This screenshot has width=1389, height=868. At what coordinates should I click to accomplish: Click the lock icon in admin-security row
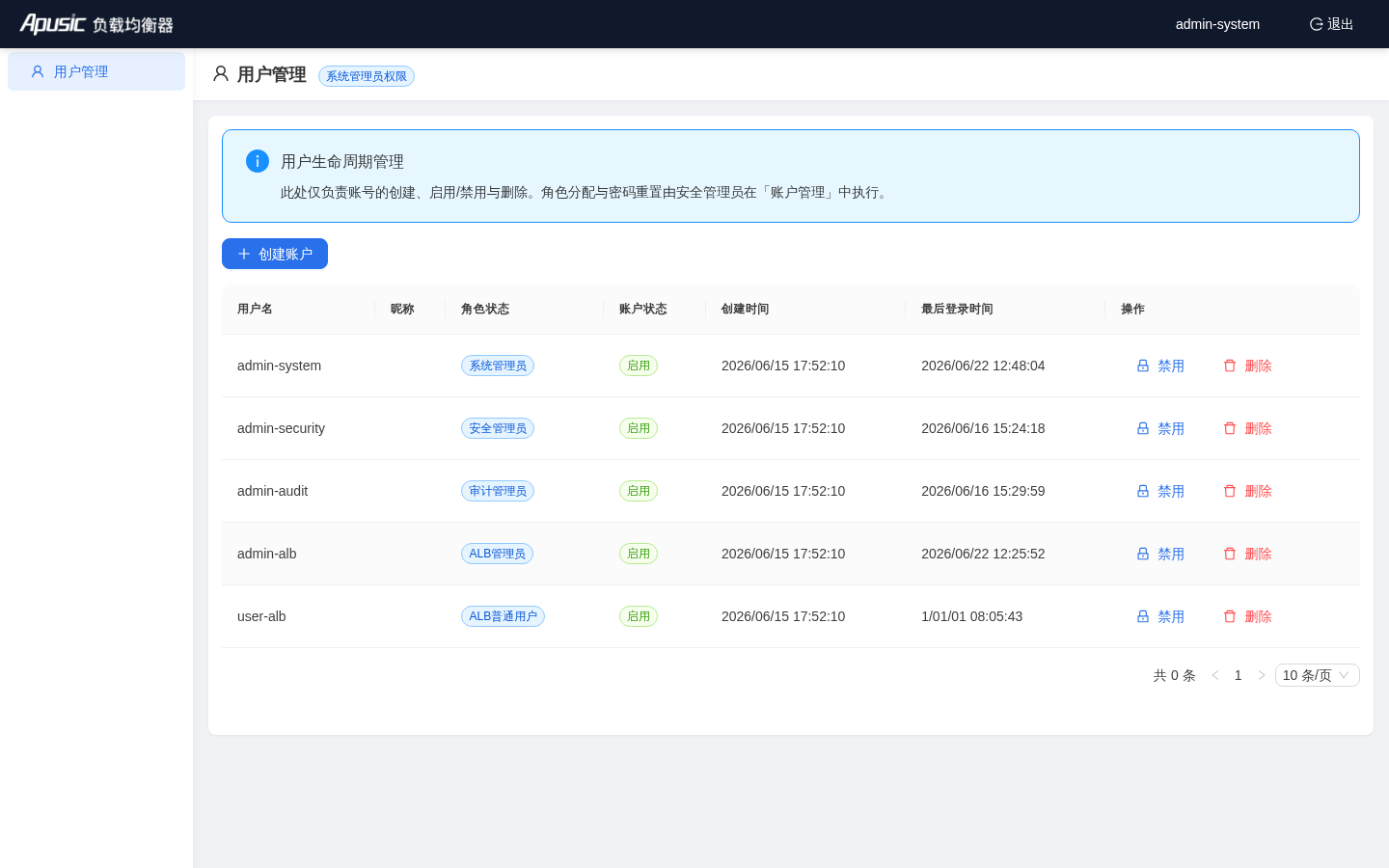[x=1143, y=428]
